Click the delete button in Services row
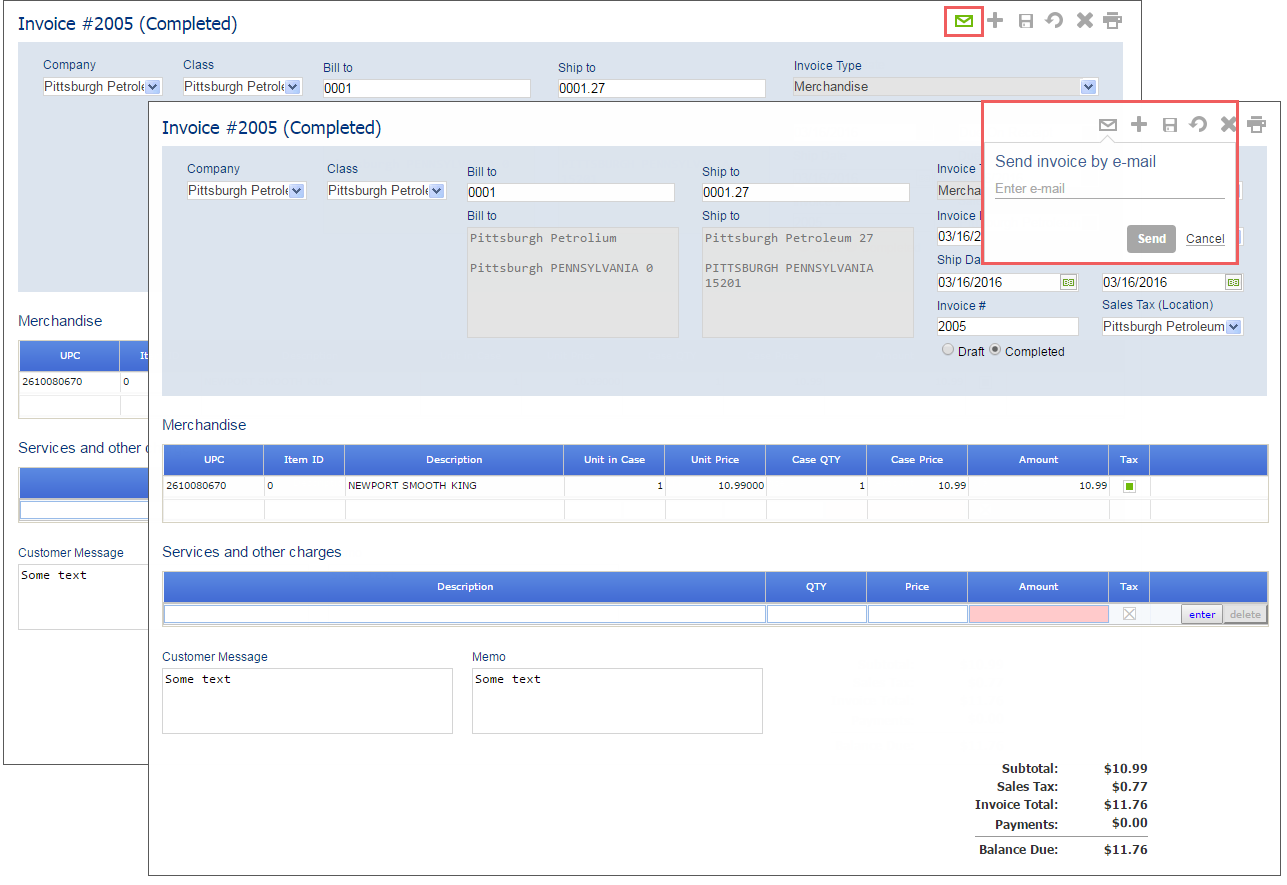 click(x=1245, y=614)
